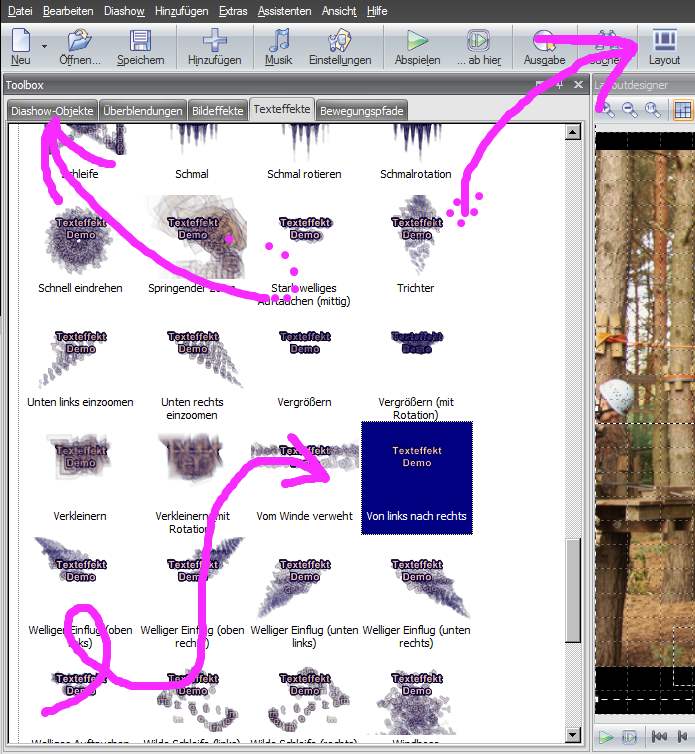Switch to the Layout view

(x=664, y=41)
